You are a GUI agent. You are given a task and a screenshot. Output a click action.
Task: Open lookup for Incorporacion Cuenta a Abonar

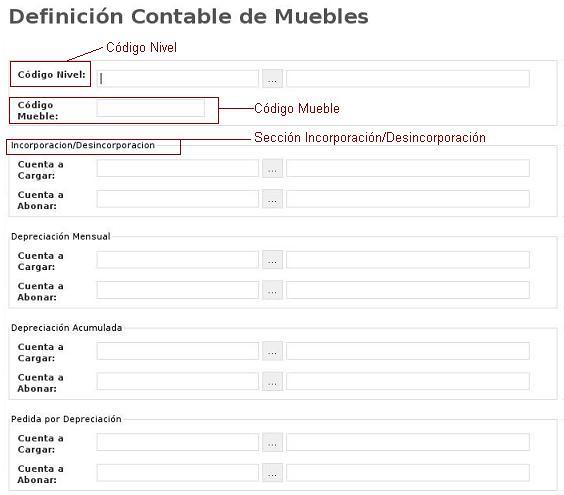[x=272, y=199]
